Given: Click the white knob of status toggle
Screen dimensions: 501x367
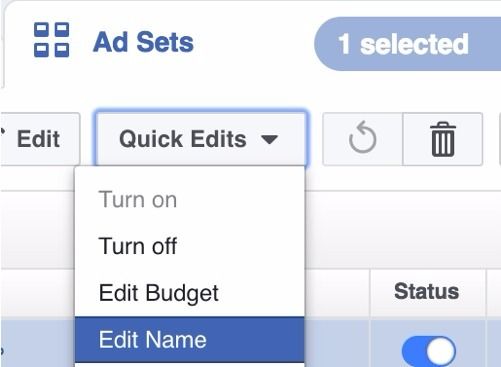Looking at the screenshot, I should pos(441,351).
